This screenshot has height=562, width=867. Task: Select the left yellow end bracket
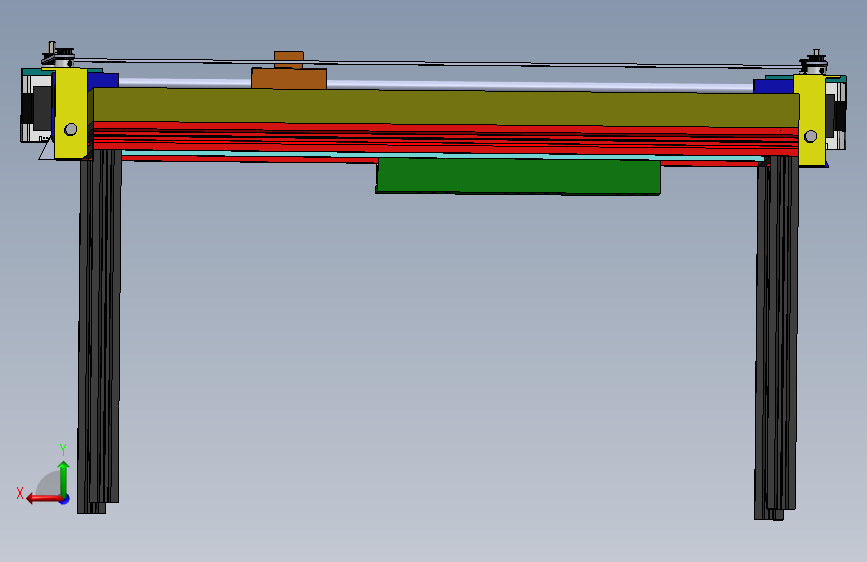tap(71, 113)
